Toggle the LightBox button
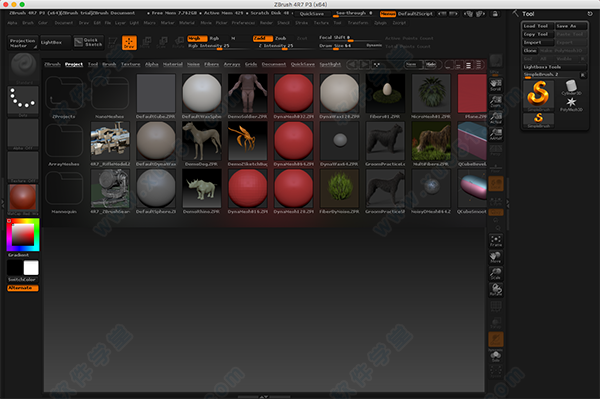 pos(55,42)
